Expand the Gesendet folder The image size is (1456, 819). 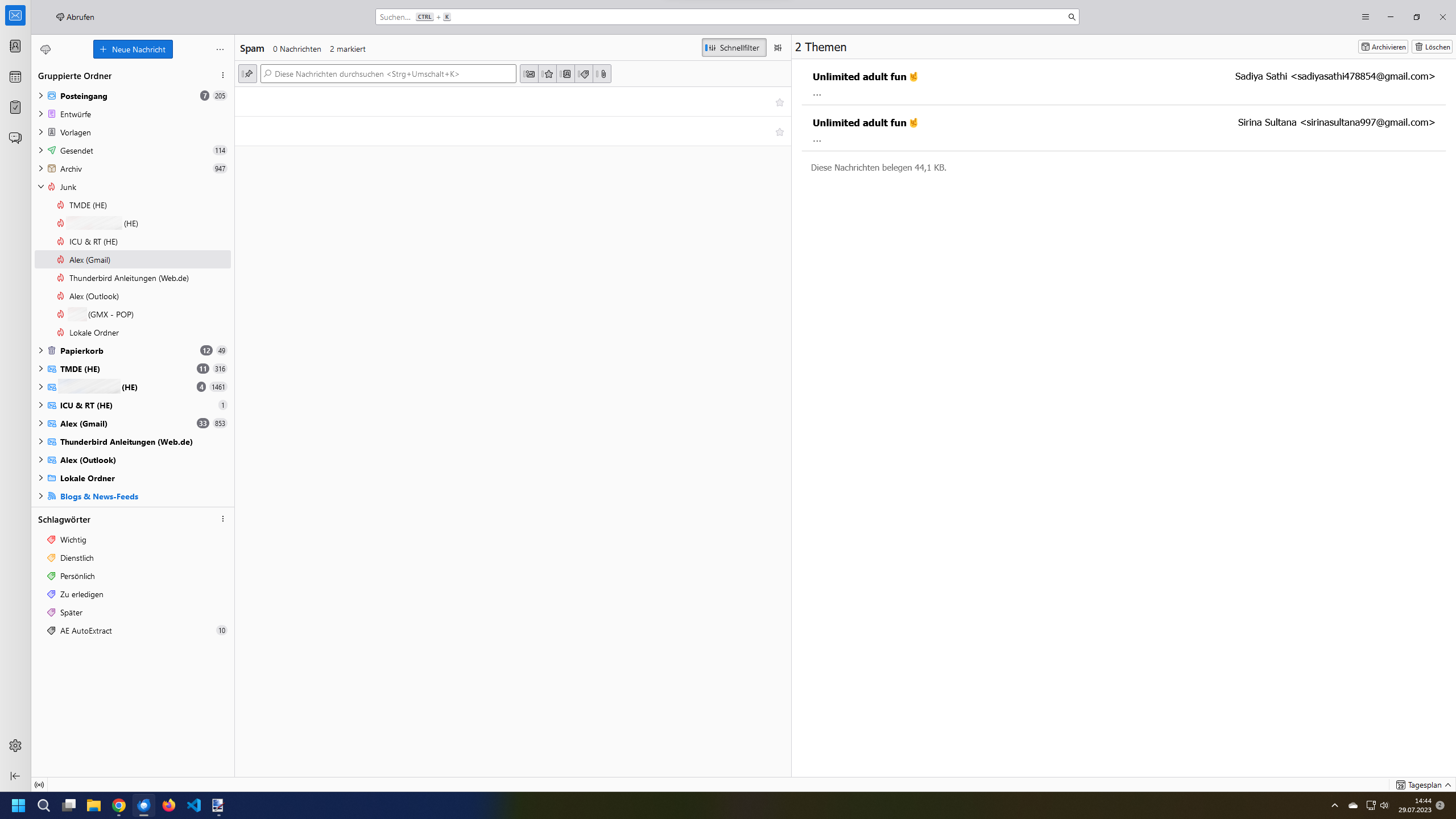(40, 150)
